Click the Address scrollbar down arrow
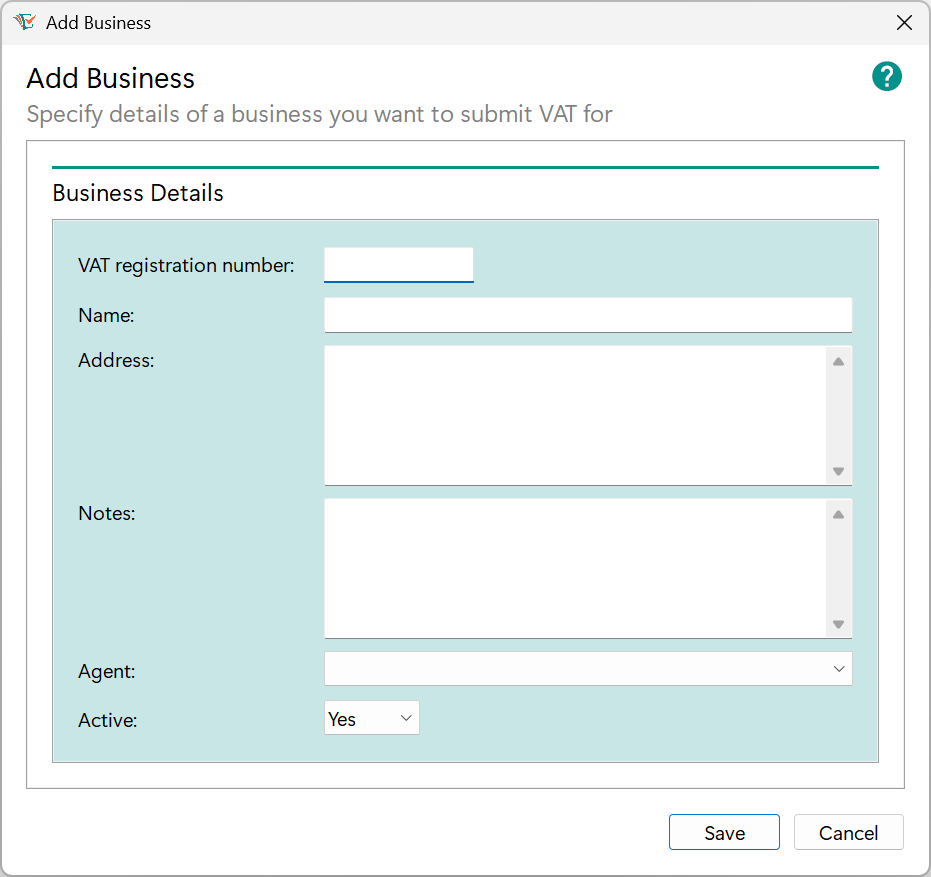This screenshot has width=931, height=877. [839, 473]
